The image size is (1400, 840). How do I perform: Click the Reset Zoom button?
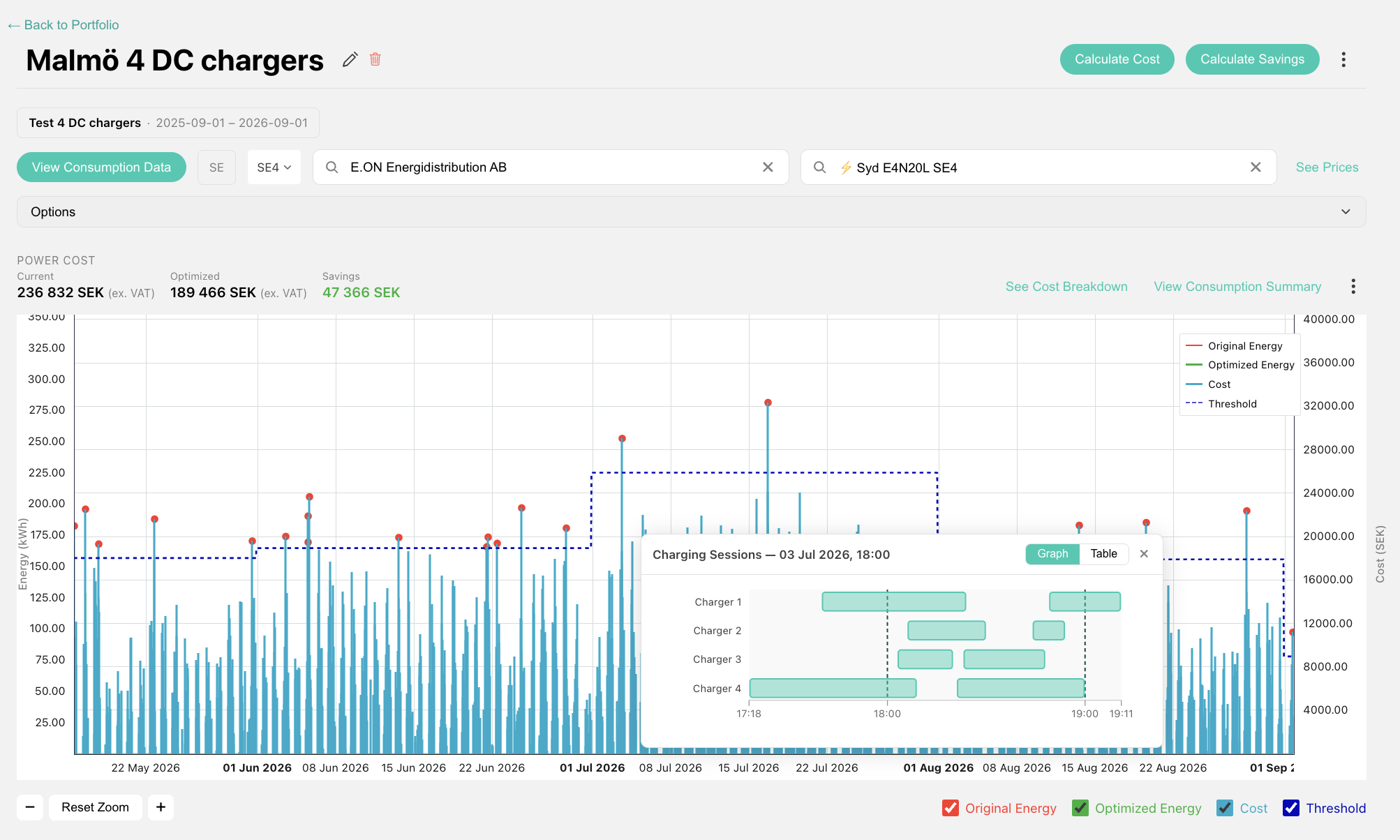click(x=95, y=807)
